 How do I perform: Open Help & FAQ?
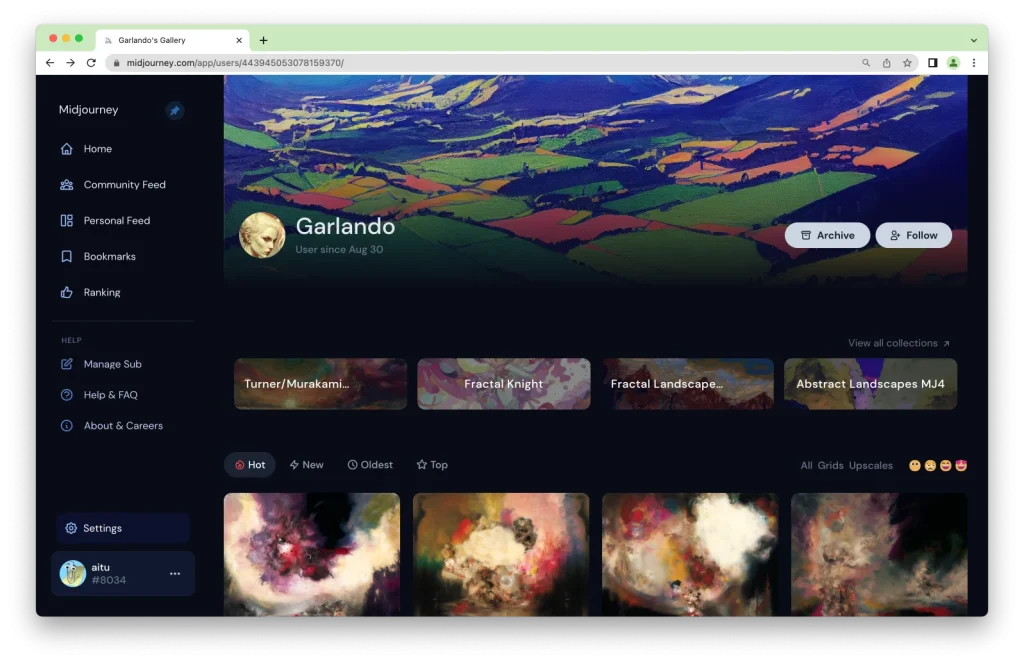(110, 395)
